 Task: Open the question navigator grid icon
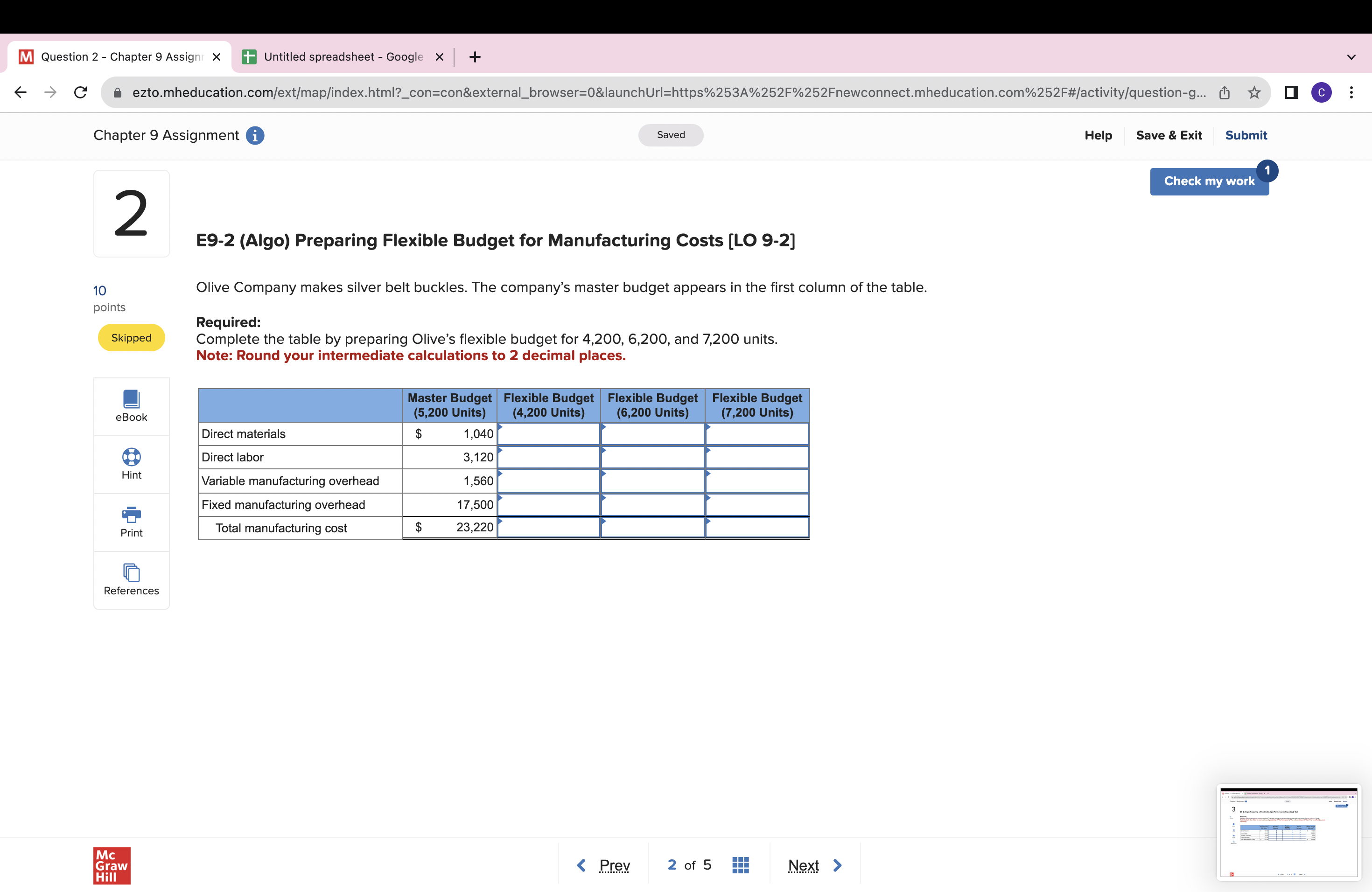point(740,864)
